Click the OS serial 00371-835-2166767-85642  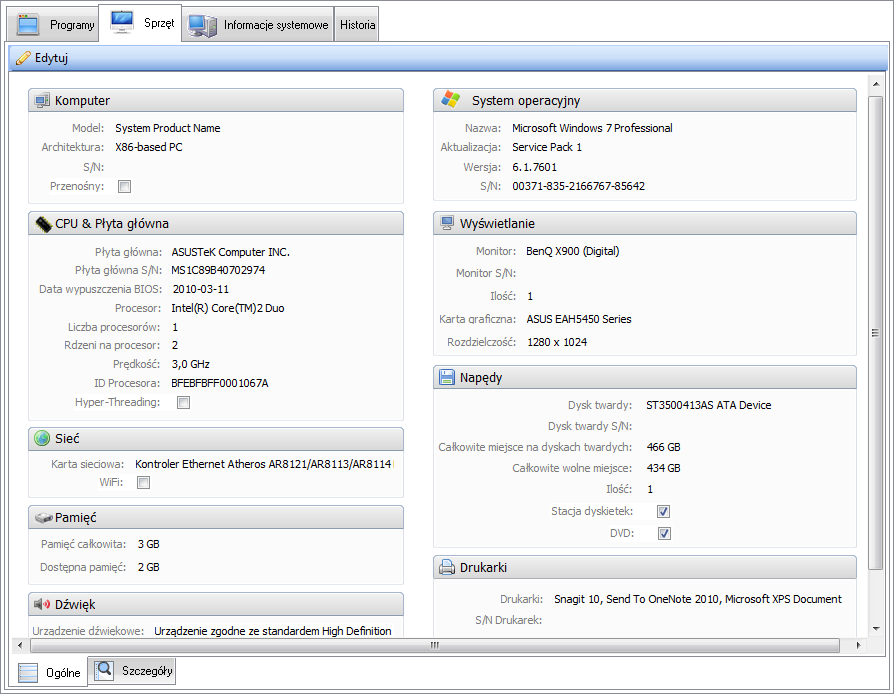[578, 186]
